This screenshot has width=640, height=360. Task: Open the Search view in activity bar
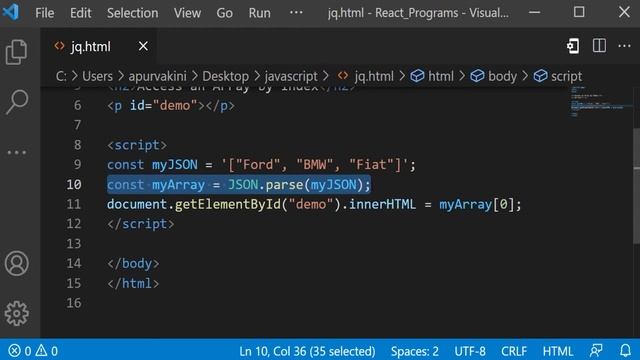coord(17,102)
